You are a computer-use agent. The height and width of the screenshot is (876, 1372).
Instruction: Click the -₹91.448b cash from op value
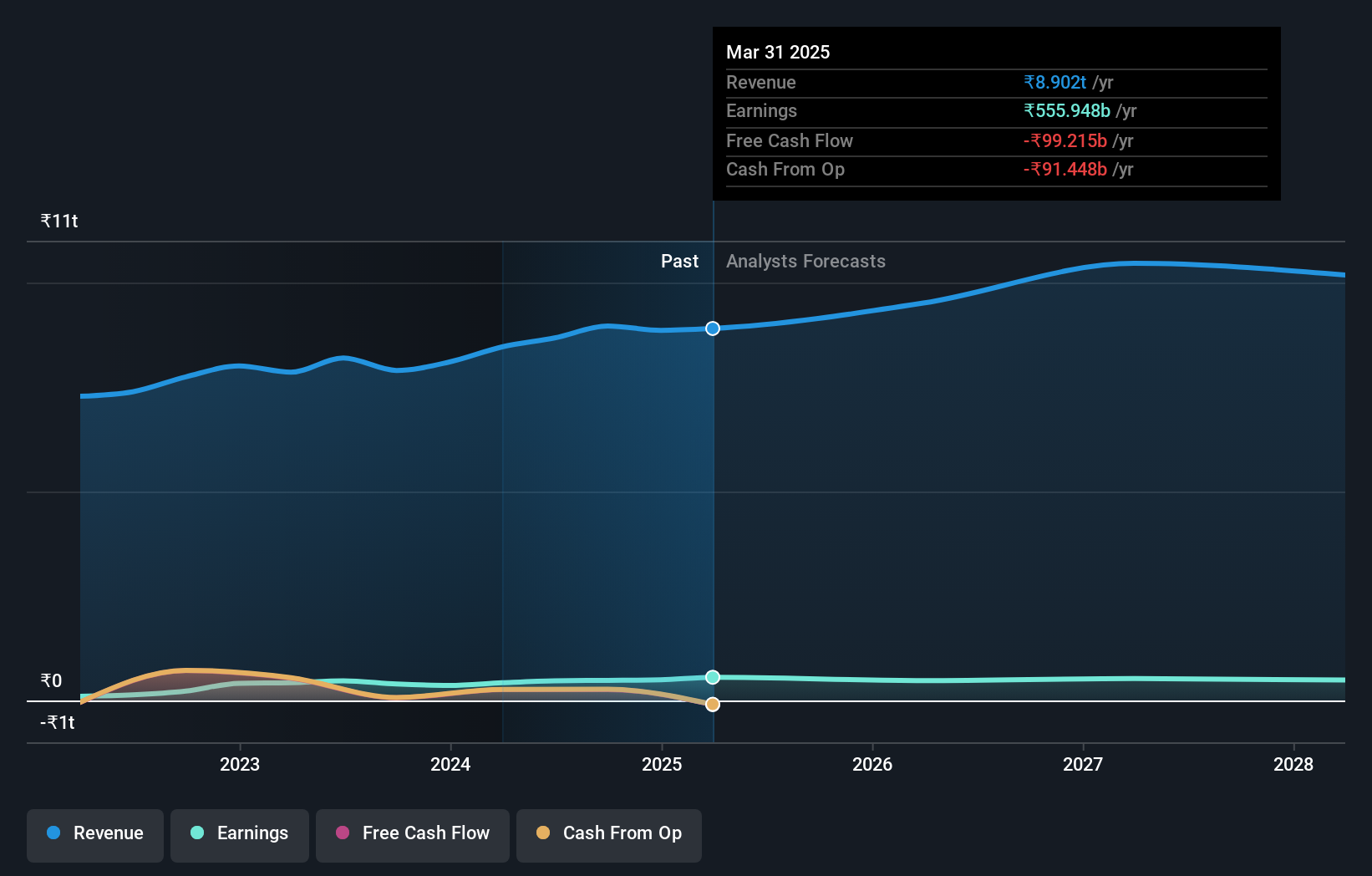pos(1065,169)
